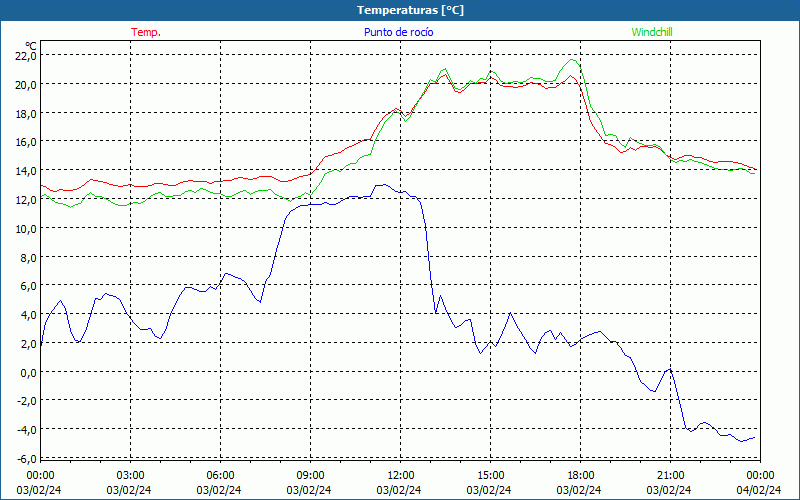Click the dew point minimum near 23:20
Viewport: 800px width, 500px height.
click(741, 441)
